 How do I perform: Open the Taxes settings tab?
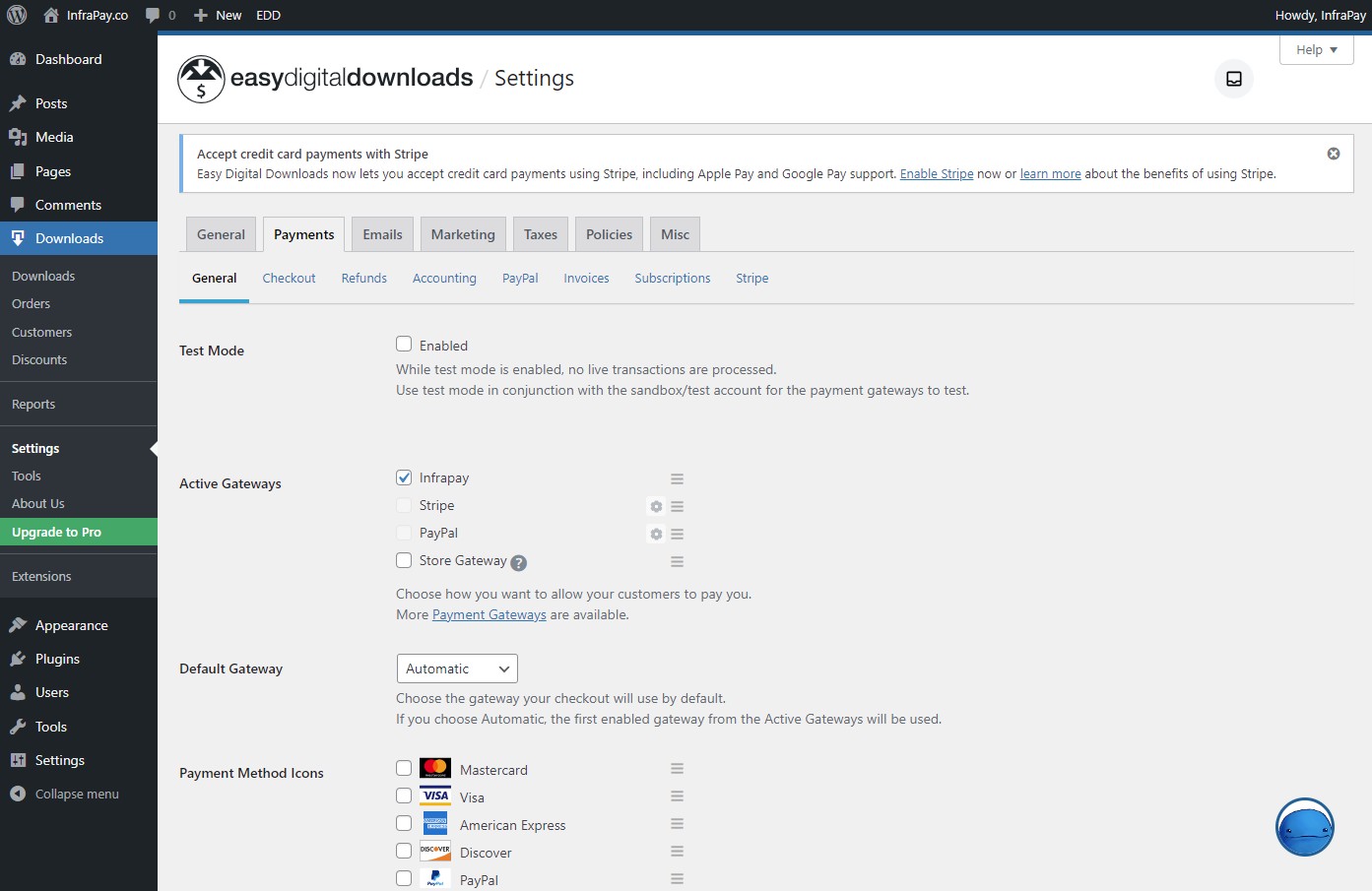(541, 234)
